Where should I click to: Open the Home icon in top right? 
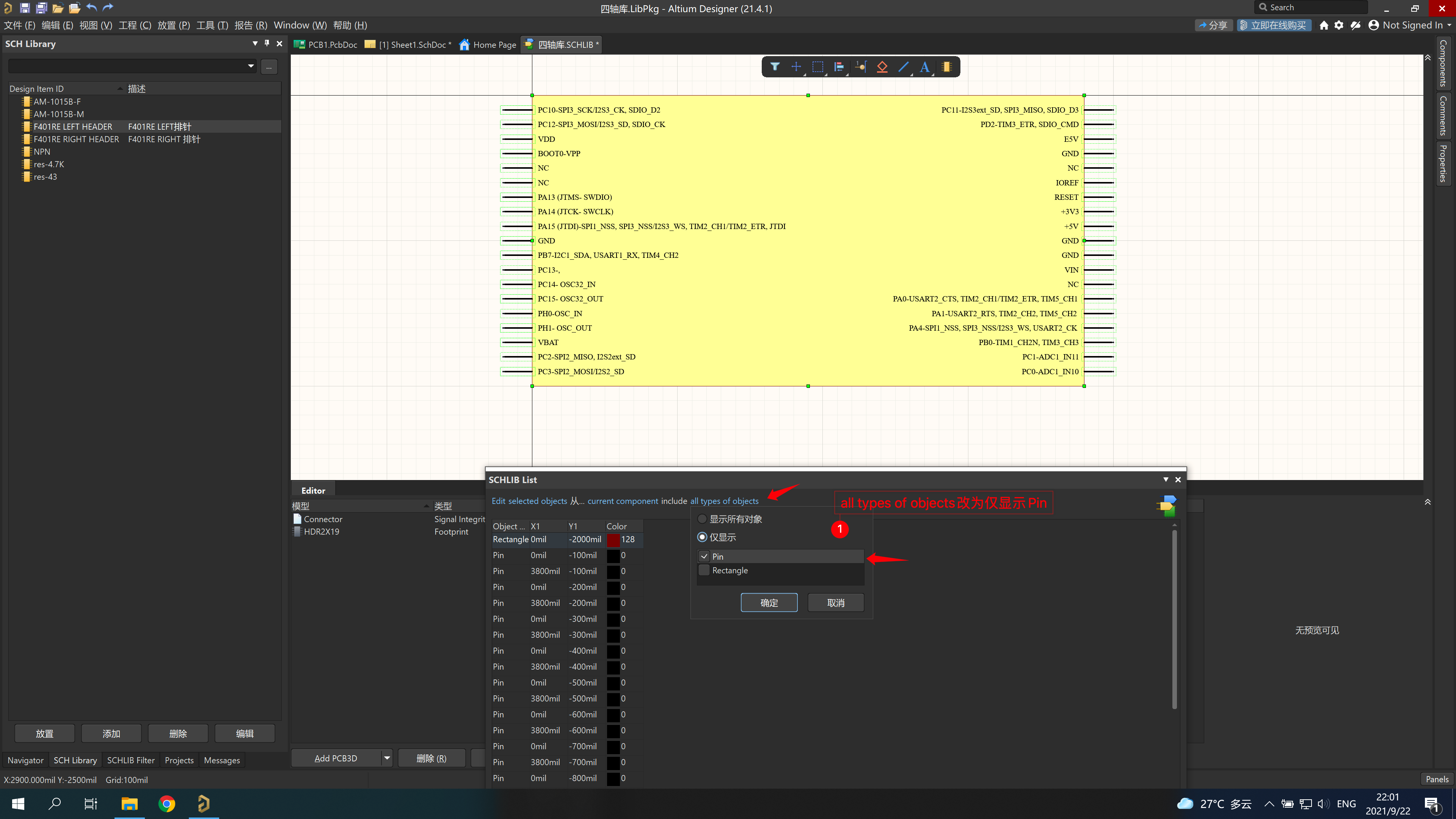pyautogui.click(x=1323, y=25)
